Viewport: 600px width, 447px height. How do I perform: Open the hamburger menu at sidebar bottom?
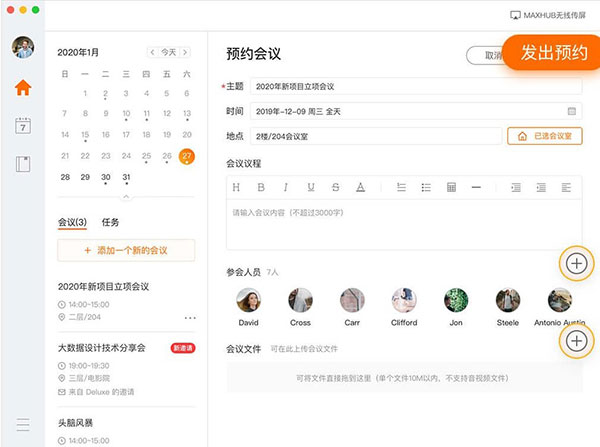click(x=22, y=424)
